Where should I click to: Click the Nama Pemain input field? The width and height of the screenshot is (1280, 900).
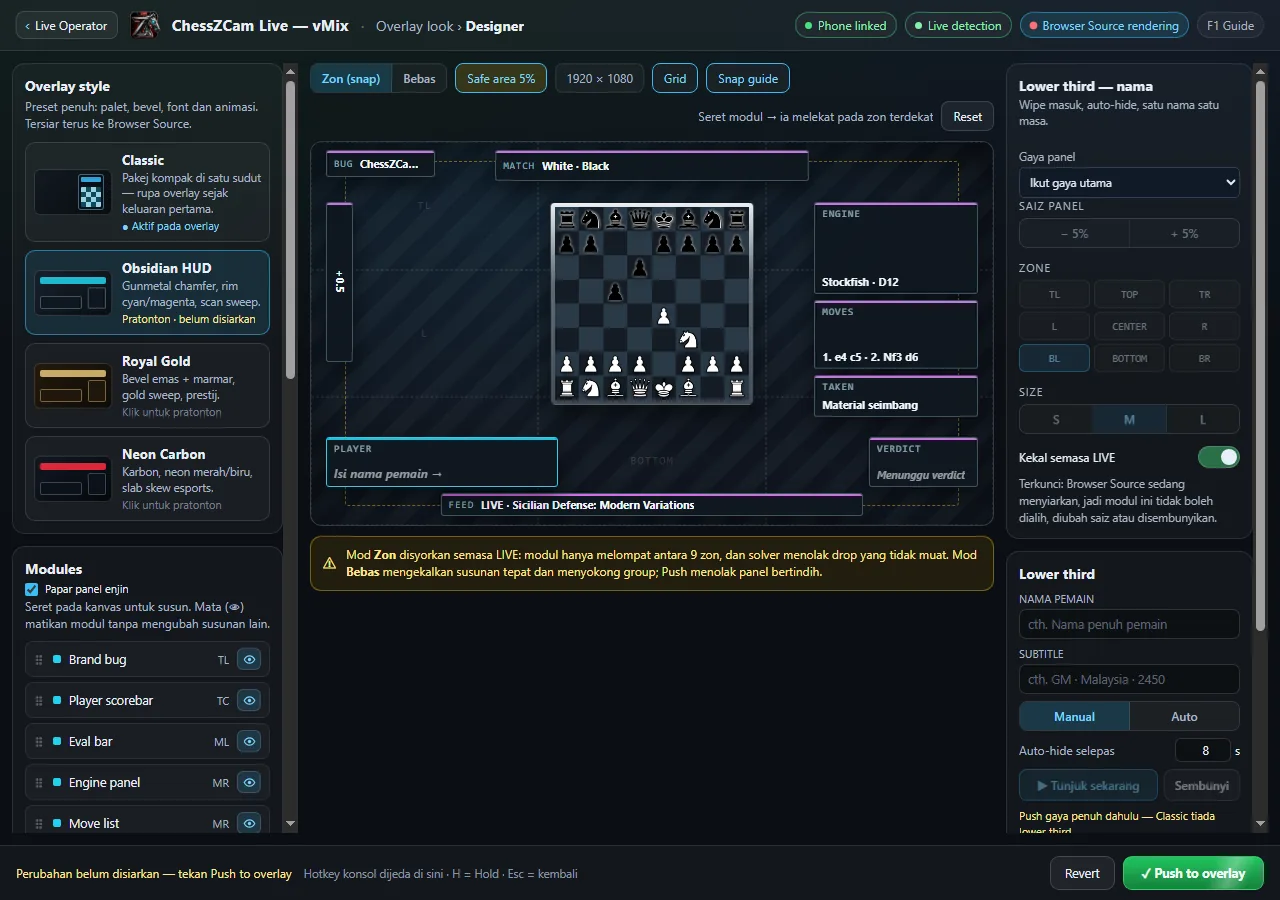pyautogui.click(x=1129, y=624)
